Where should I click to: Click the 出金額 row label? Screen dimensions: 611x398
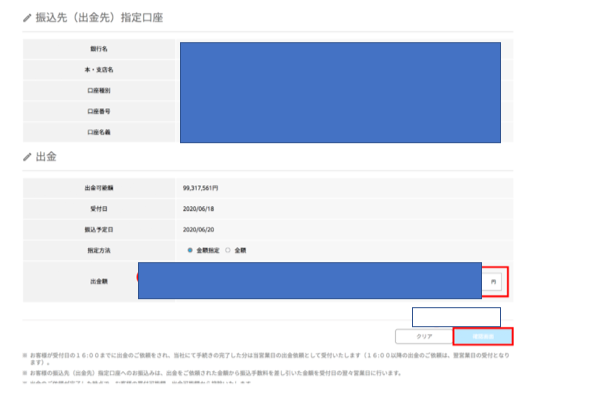click(x=99, y=281)
